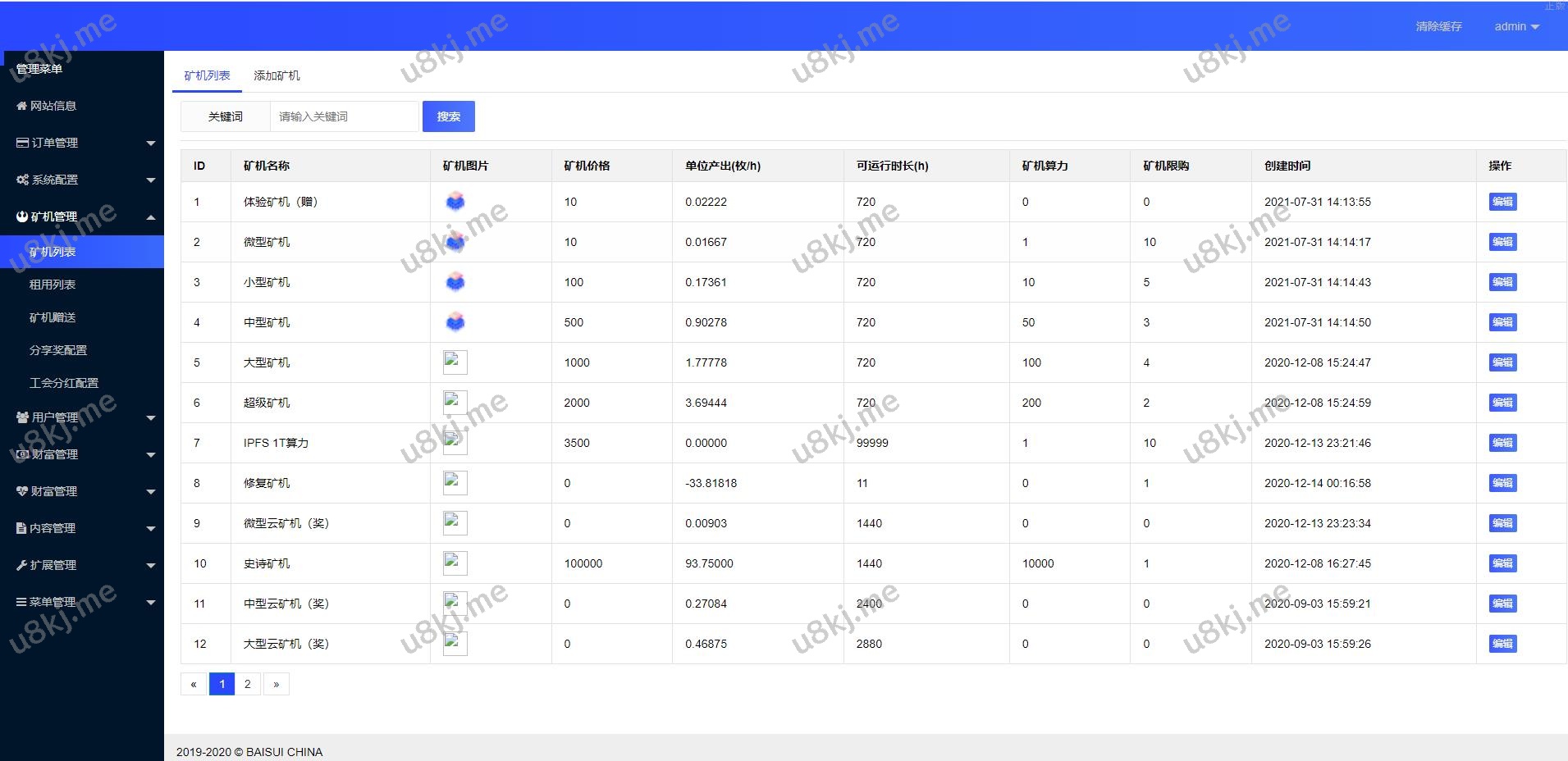Click the document icon beside 内容管理
The height and width of the screenshot is (761, 1568).
click(x=22, y=528)
